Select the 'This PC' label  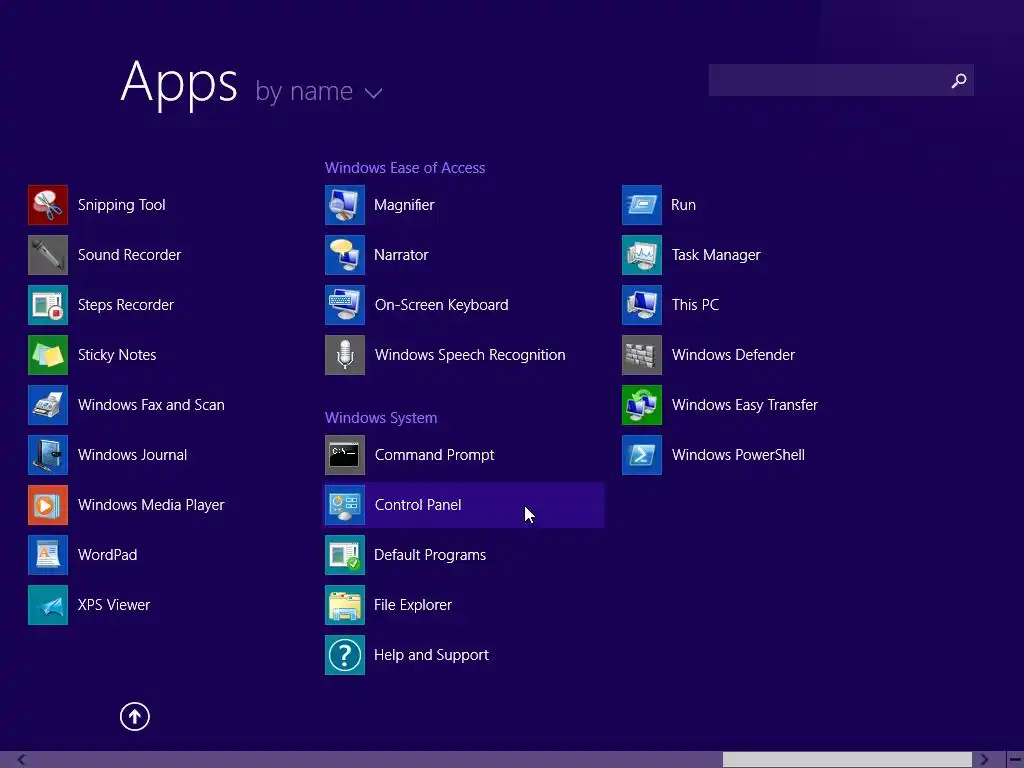tap(695, 305)
